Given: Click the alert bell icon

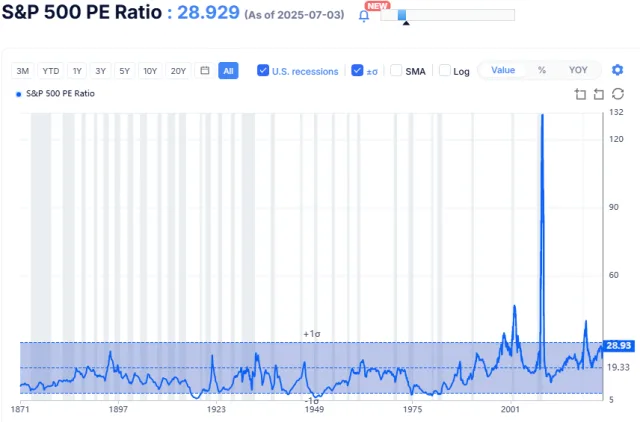Looking at the screenshot, I should click(364, 16).
